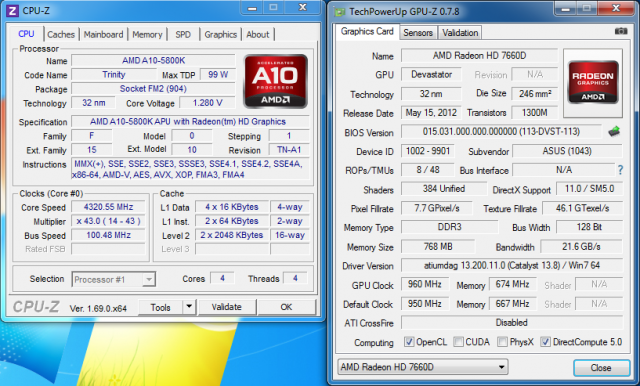Click the Revision value TN-A1

(x=289, y=150)
